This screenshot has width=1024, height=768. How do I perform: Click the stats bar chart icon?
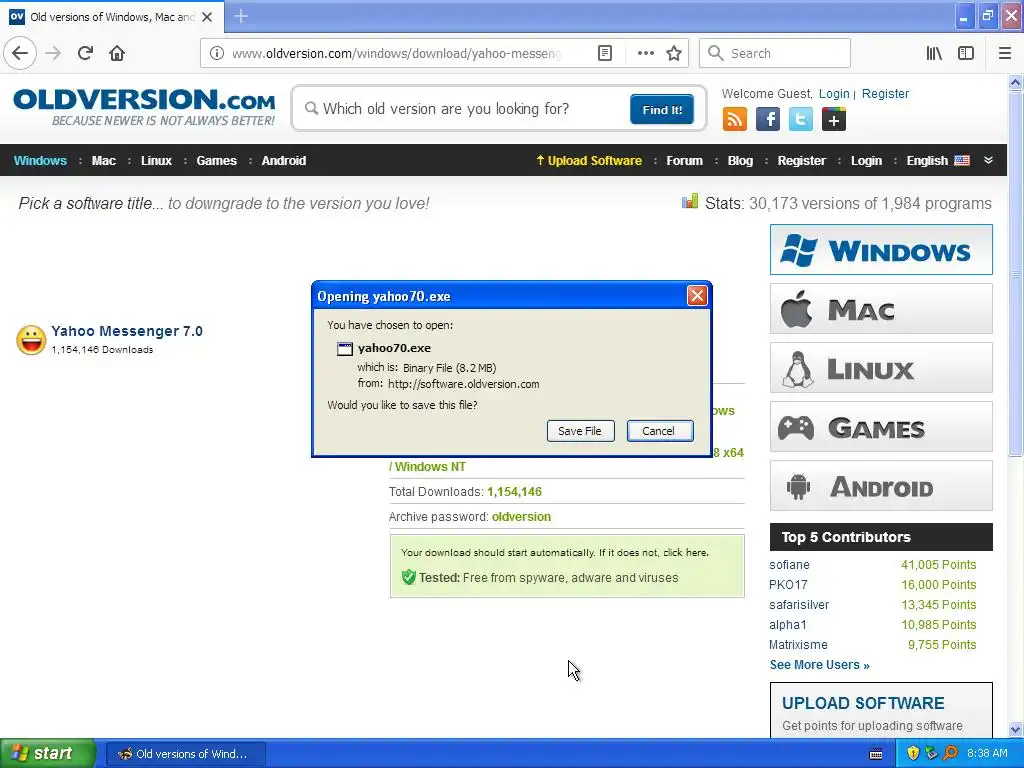(690, 202)
